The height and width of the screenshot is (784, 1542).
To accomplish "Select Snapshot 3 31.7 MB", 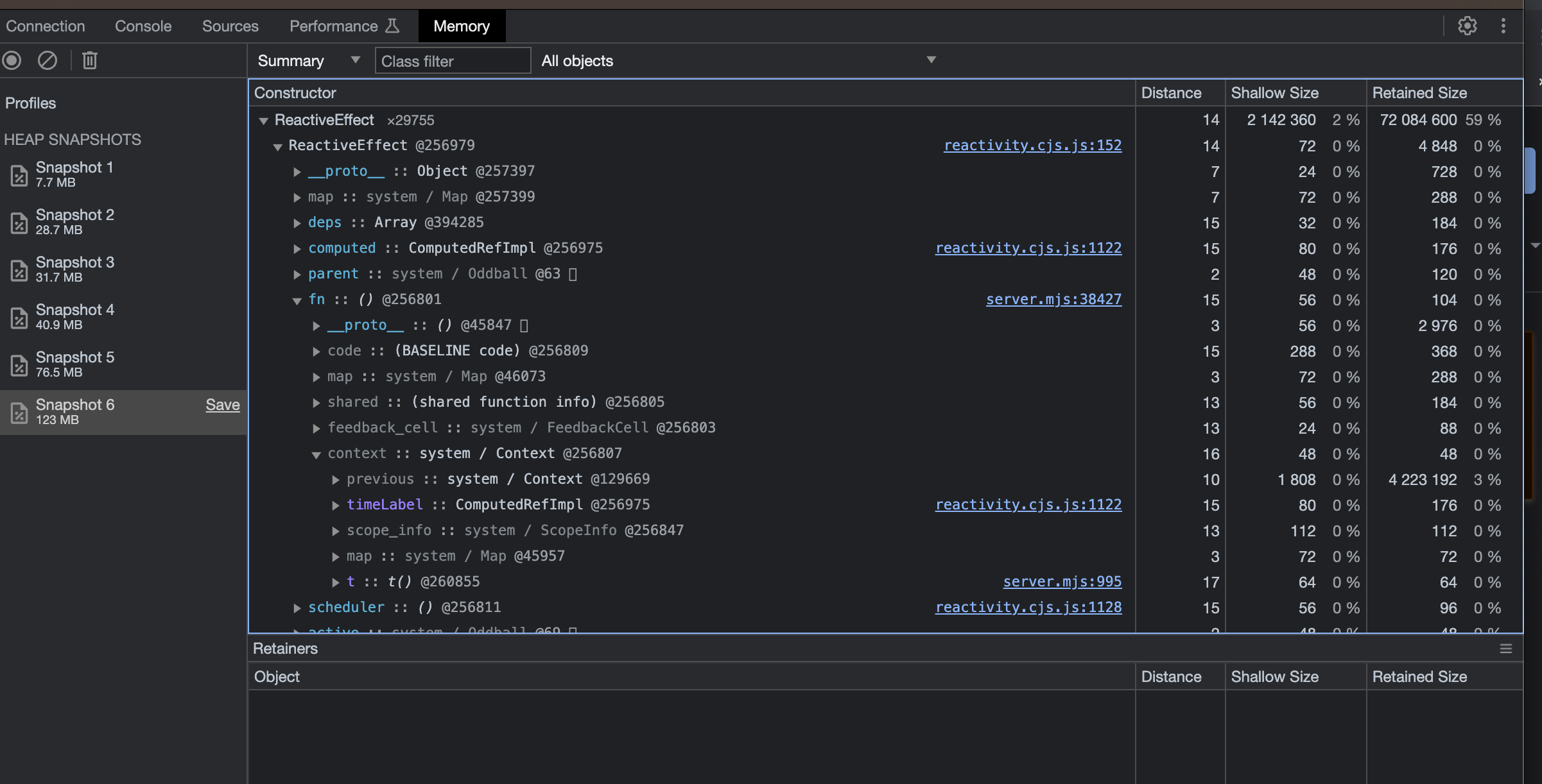I will 123,269.
